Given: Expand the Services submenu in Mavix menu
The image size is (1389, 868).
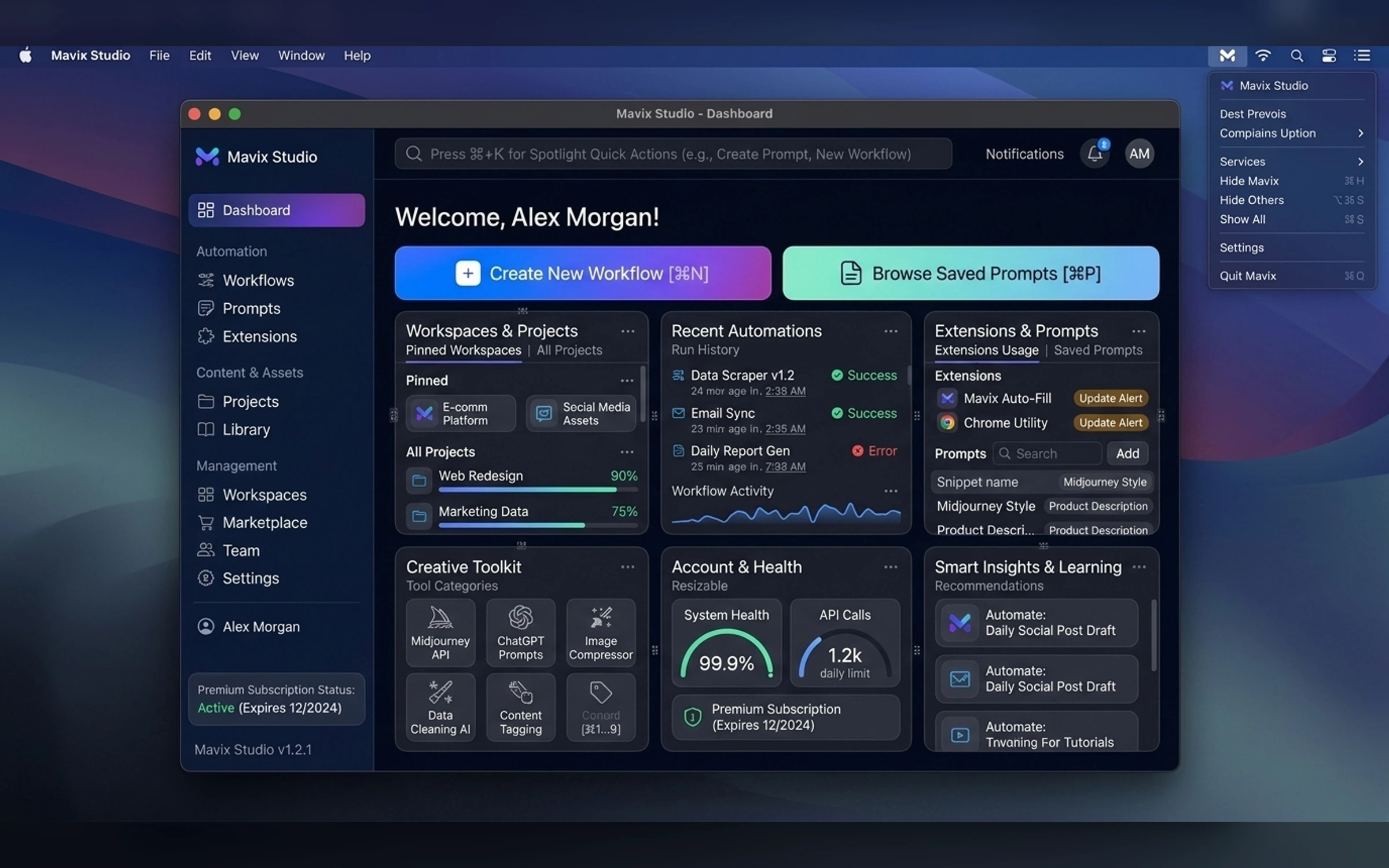Looking at the screenshot, I should [x=1292, y=161].
